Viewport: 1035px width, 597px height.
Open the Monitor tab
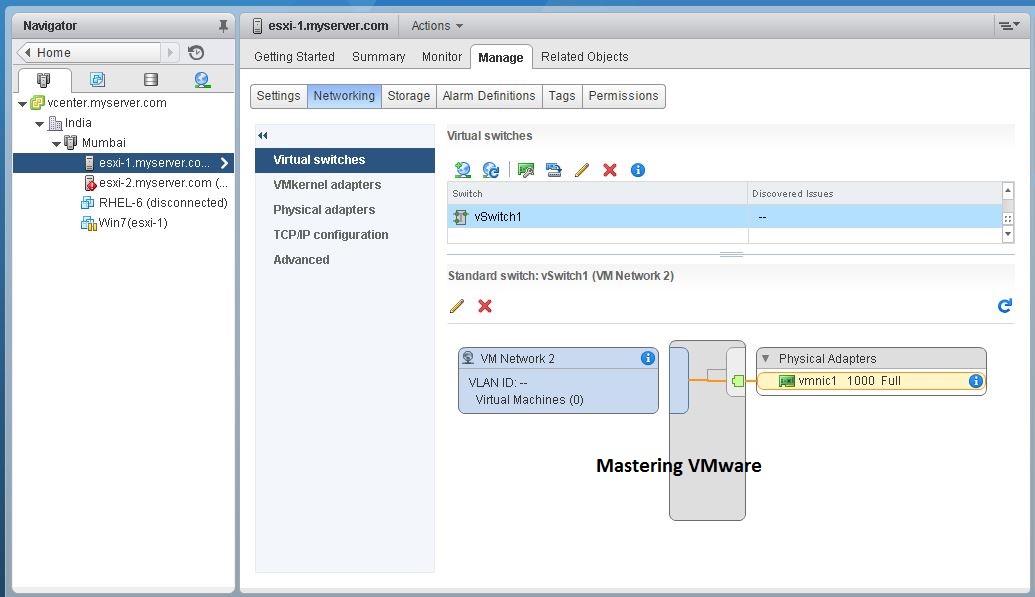click(x=442, y=57)
